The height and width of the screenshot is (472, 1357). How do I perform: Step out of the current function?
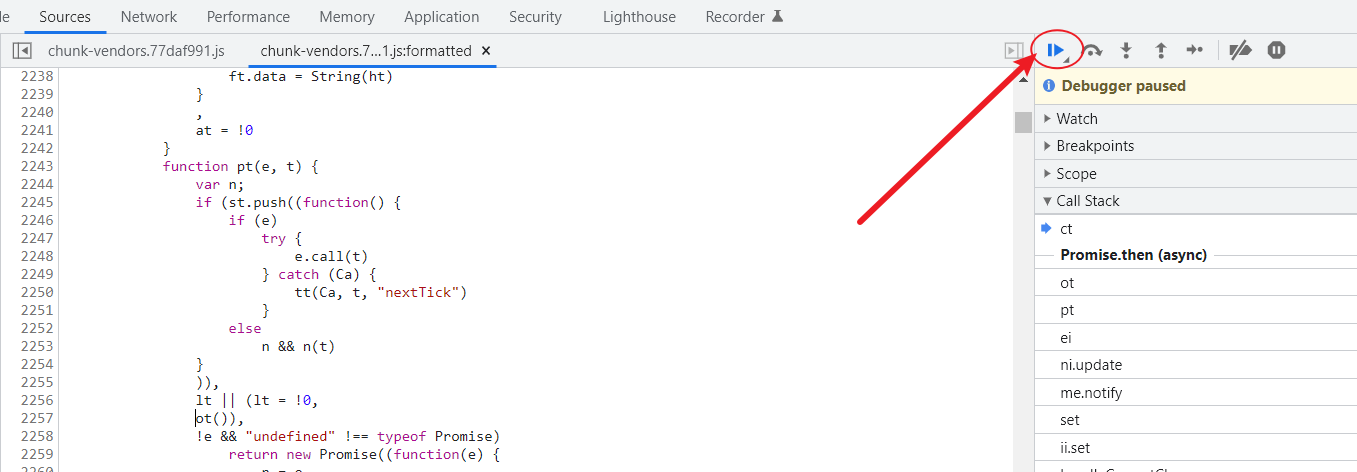tap(1160, 50)
